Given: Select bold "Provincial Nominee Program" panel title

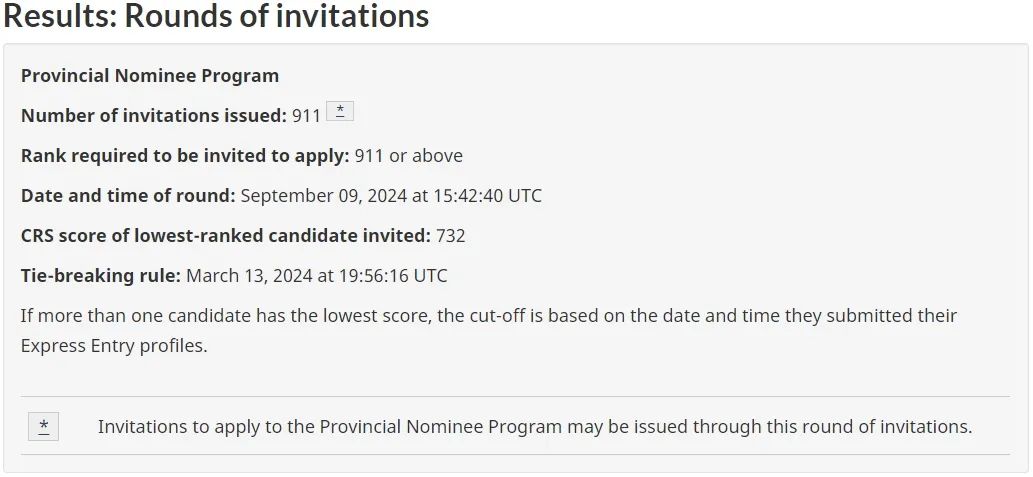Looking at the screenshot, I should (x=150, y=76).
